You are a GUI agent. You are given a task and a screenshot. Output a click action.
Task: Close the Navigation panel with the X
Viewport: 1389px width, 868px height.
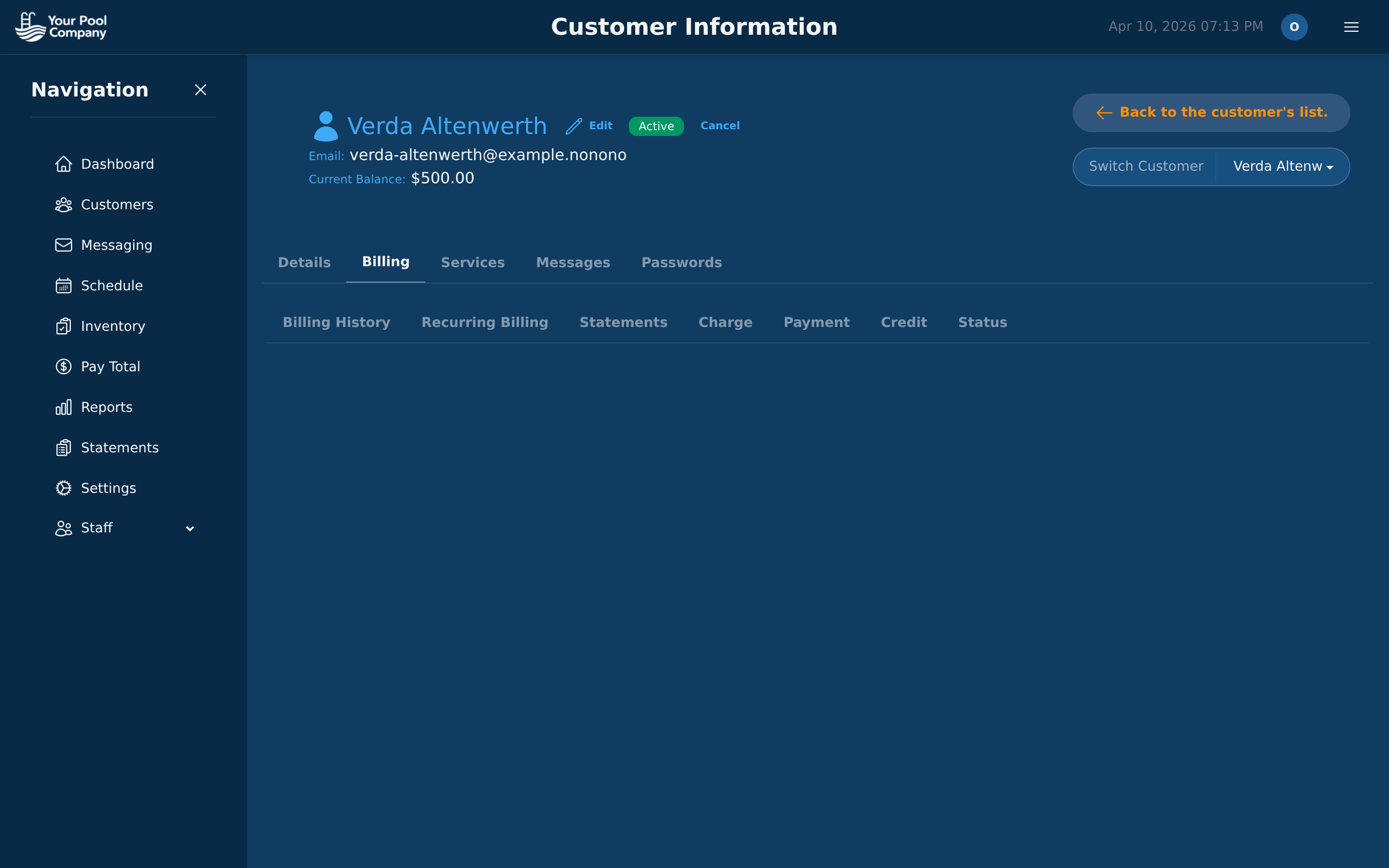tap(200, 90)
